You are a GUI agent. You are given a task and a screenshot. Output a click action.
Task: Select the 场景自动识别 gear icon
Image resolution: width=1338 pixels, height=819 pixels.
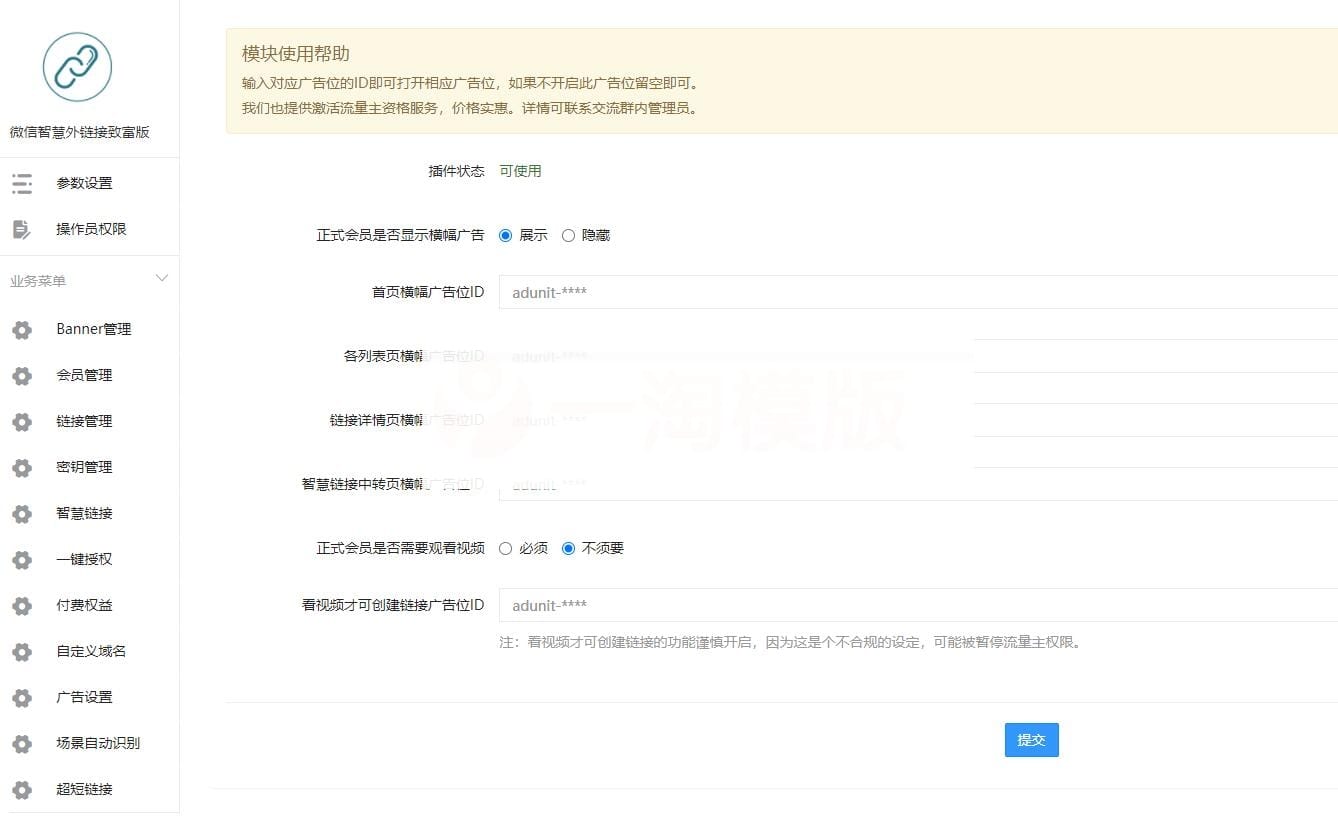pos(21,743)
